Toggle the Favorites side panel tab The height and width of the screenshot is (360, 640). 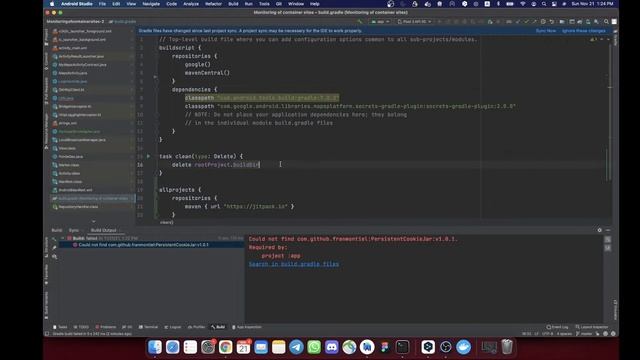[x=46, y=275]
